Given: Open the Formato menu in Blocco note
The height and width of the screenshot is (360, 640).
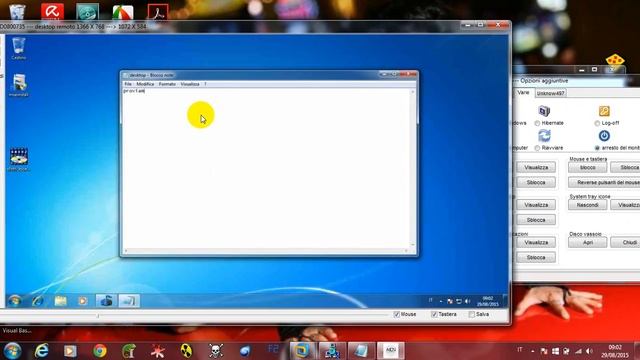Looking at the screenshot, I should point(167,84).
